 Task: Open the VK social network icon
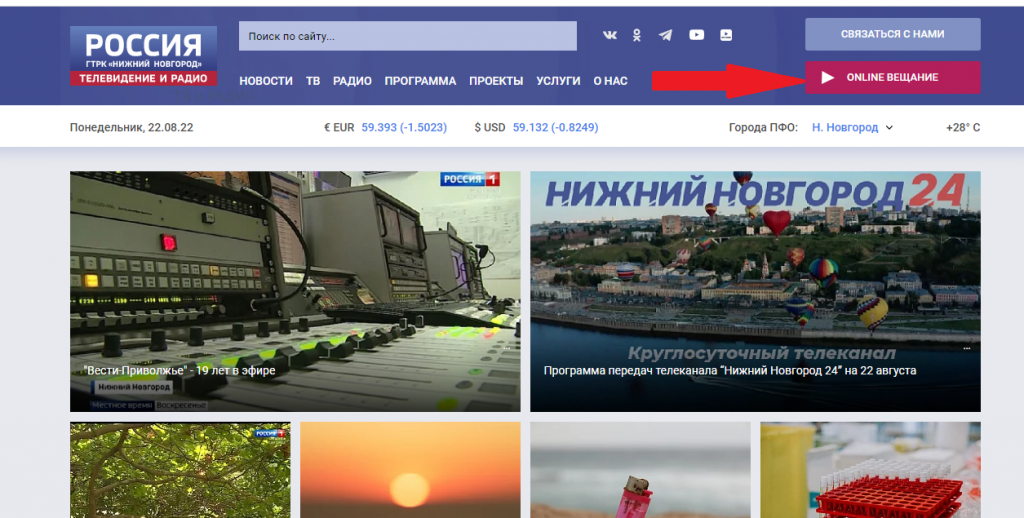pyautogui.click(x=609, y=35)
